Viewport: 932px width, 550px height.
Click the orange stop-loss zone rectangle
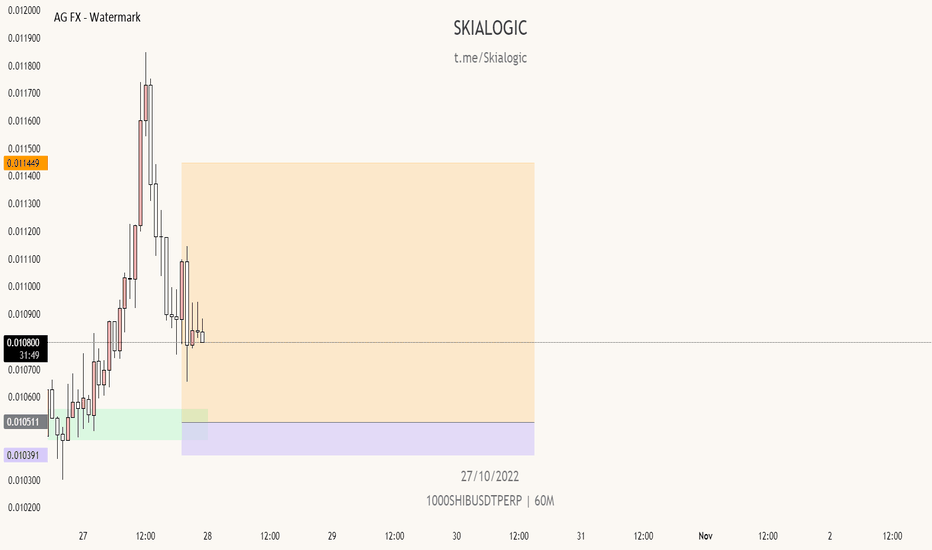click(358, 292)
